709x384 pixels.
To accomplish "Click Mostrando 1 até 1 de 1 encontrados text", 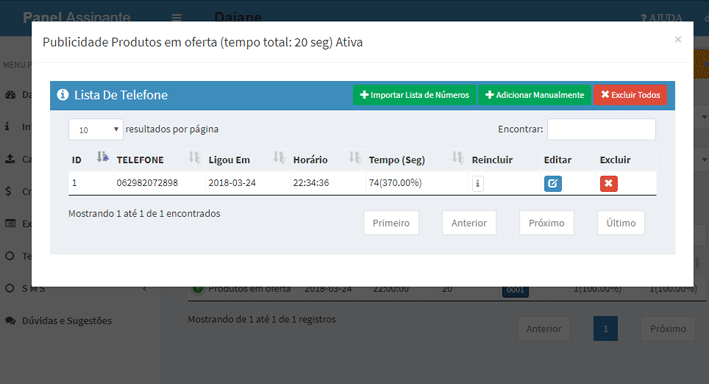I will pyautogui.click(x=144, y=213).
